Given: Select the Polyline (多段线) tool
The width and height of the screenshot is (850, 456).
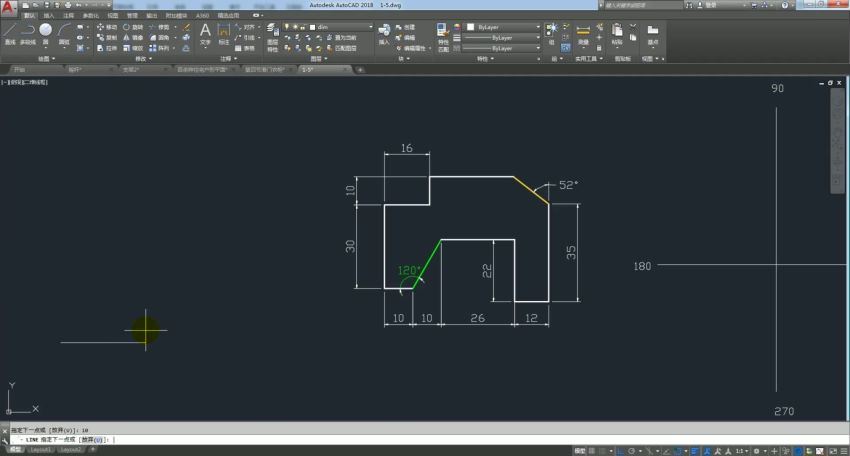Looking at the screenshot, I should 28,34.
